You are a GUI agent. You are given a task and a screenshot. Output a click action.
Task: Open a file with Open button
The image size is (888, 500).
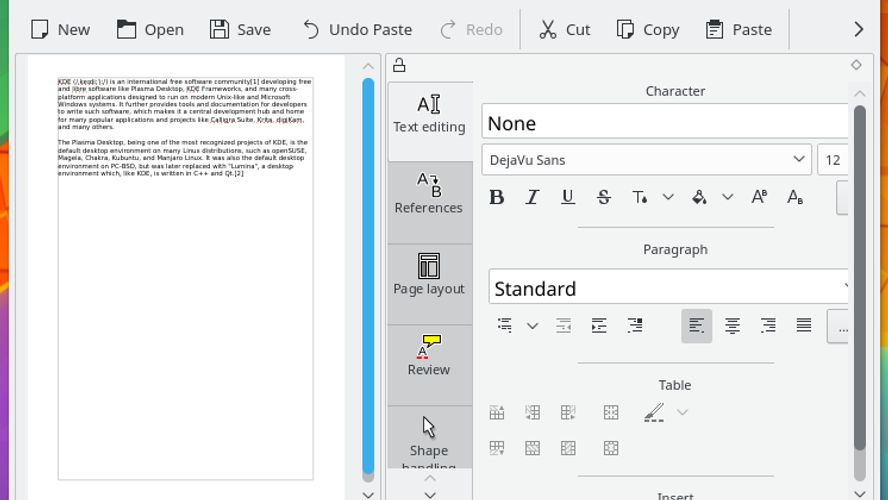coord(150,29)
